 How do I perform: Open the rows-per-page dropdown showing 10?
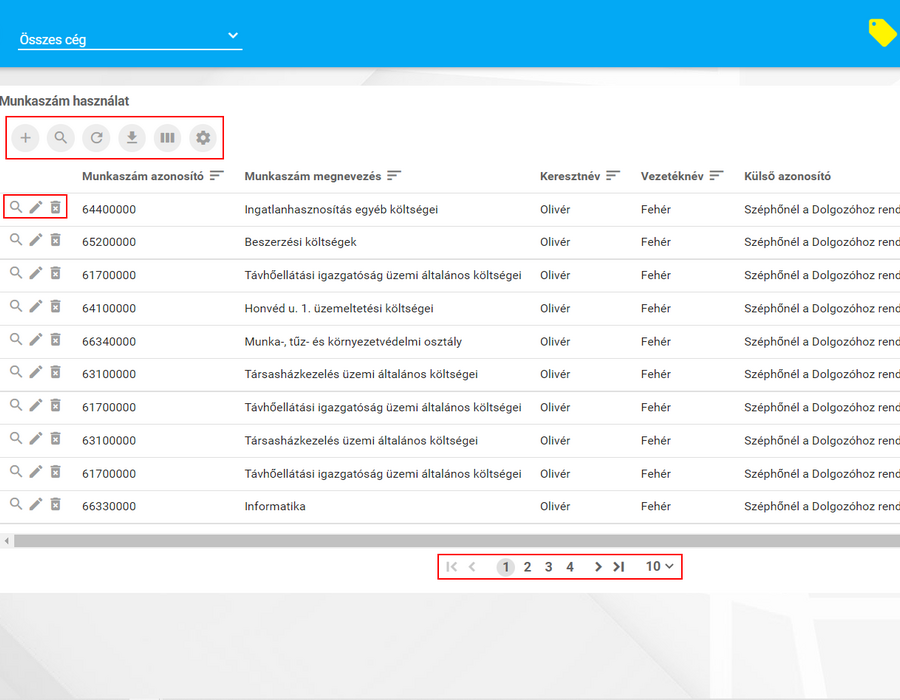(x=660, y=567)
